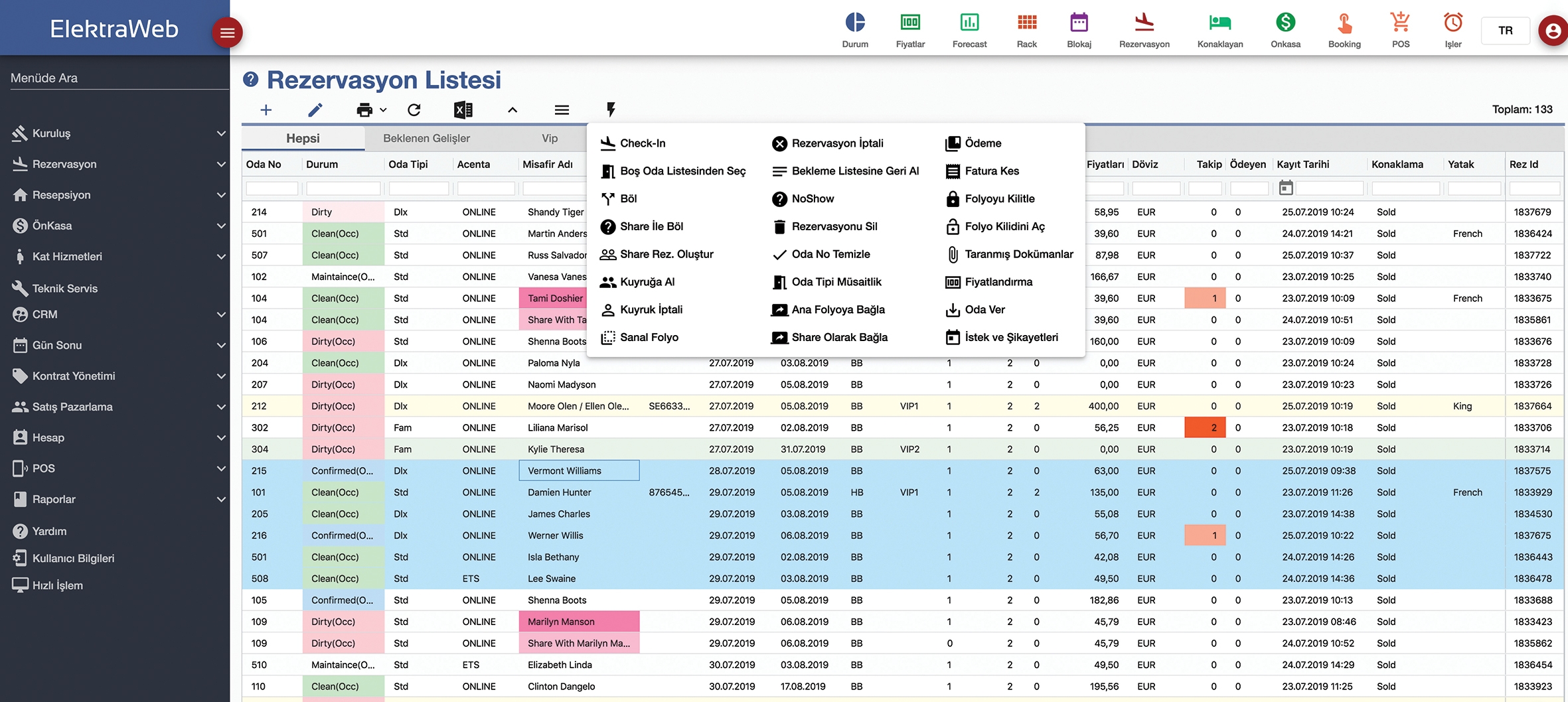Open Kayıt Tarihi calendar date filter

1285,188
